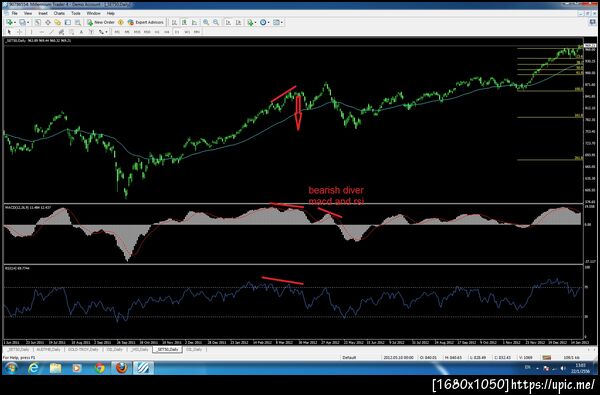This screenshot has height=395, width=600.
Task: Open the Windows Start button
Action: click(x=11, y=368)
